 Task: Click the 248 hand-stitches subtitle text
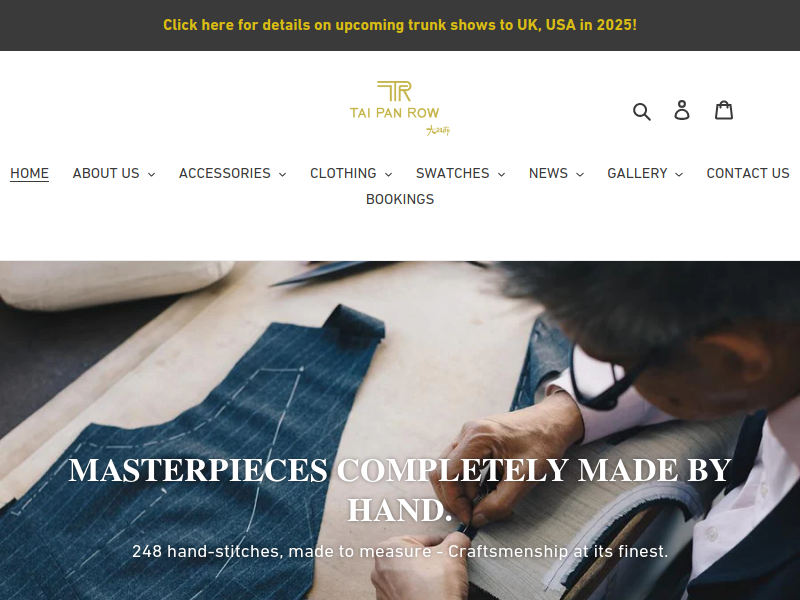[x=400, y=552]
